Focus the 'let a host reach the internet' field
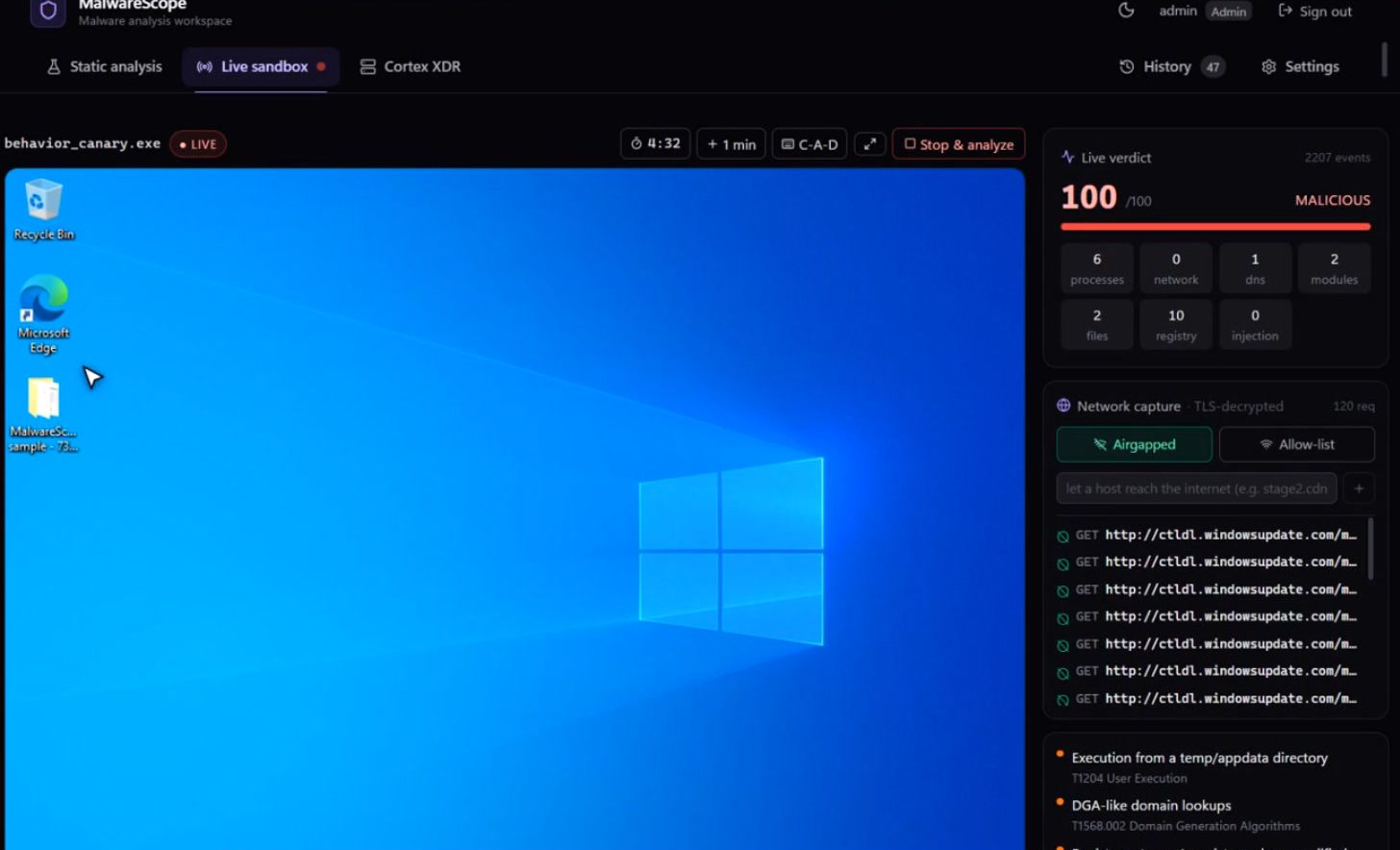Viewport: 1400px width, 850px height. pos(1196,488)
